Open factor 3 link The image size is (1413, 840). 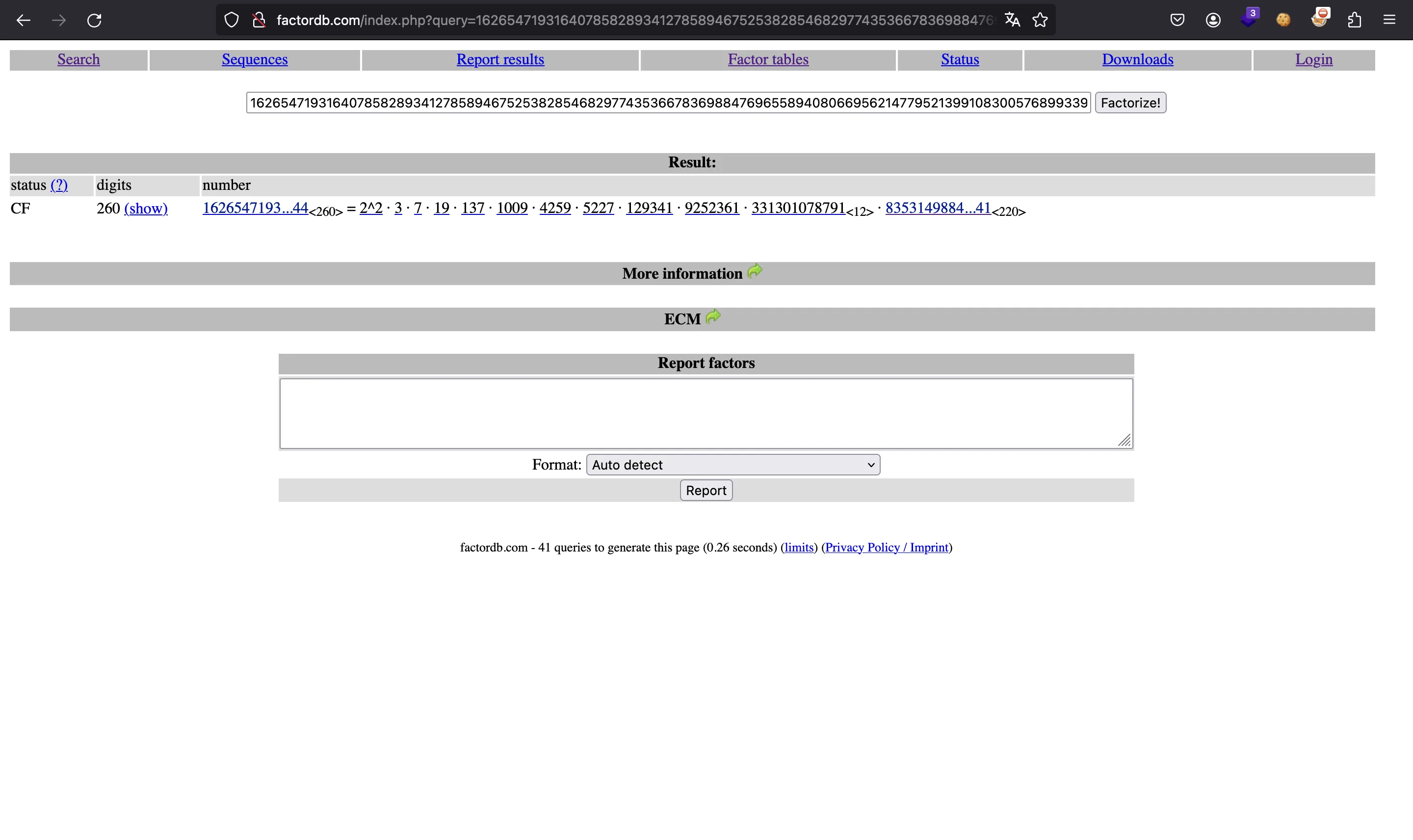pos(398,208)
